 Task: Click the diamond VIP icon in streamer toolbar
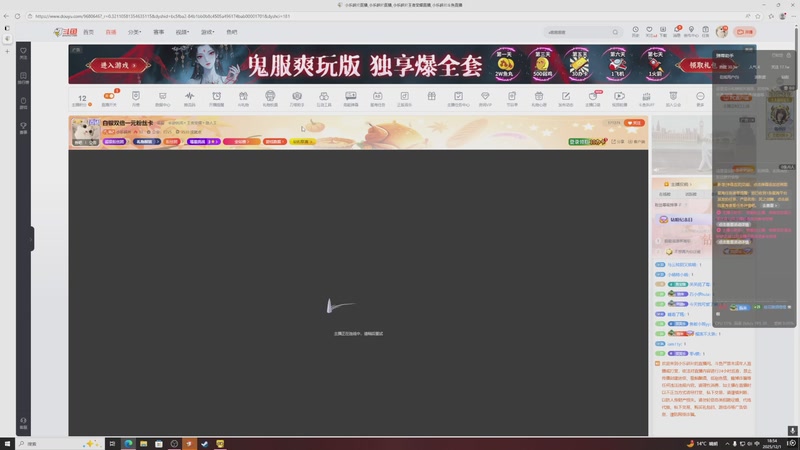[x=485, y=96]
